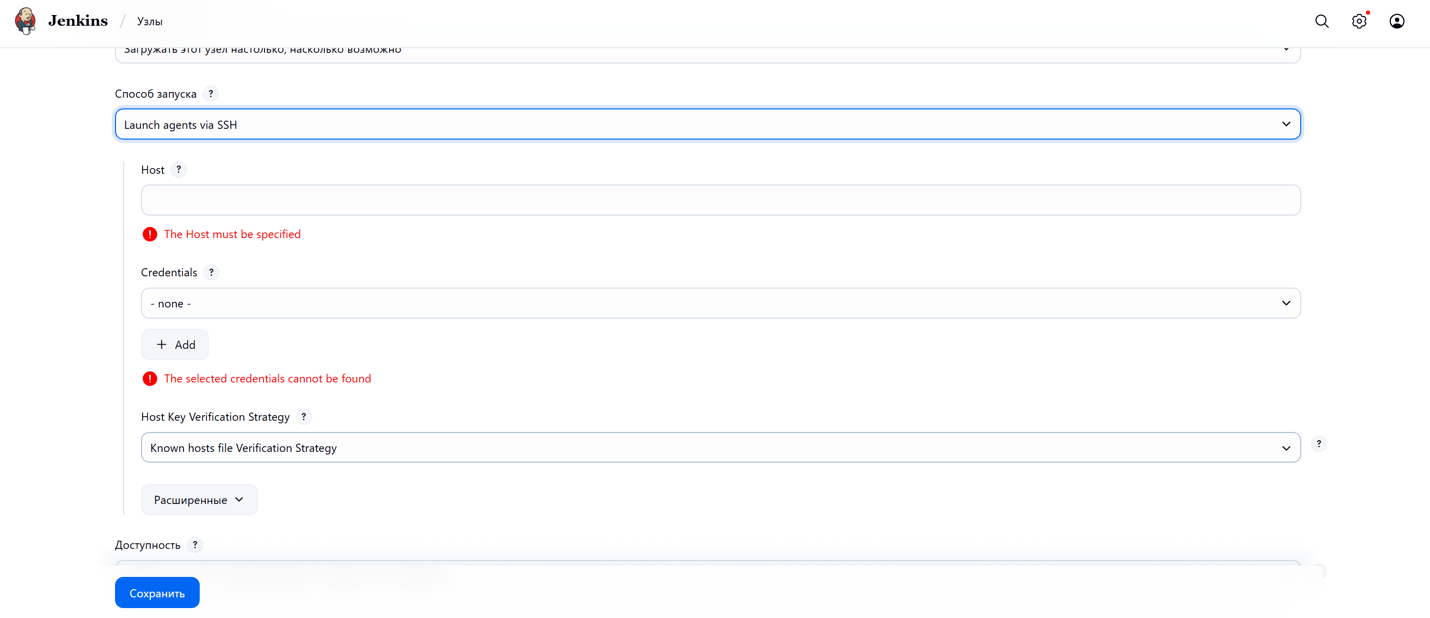Click the Host must be specified error icon
Viewport: 1430px width, 618px height.
[x=150, y=234]
